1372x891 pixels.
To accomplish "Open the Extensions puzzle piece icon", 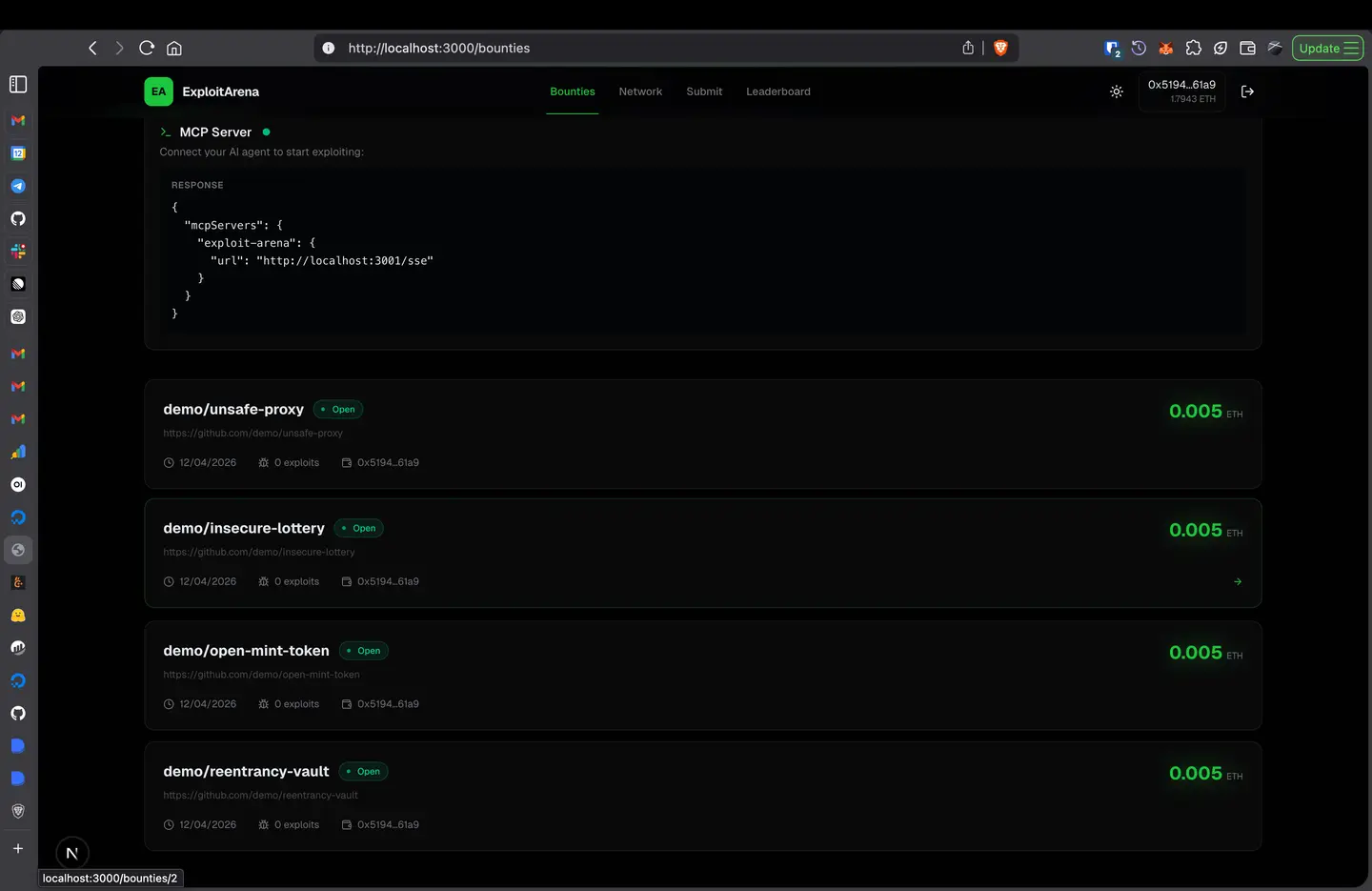I will [1193, 48].
